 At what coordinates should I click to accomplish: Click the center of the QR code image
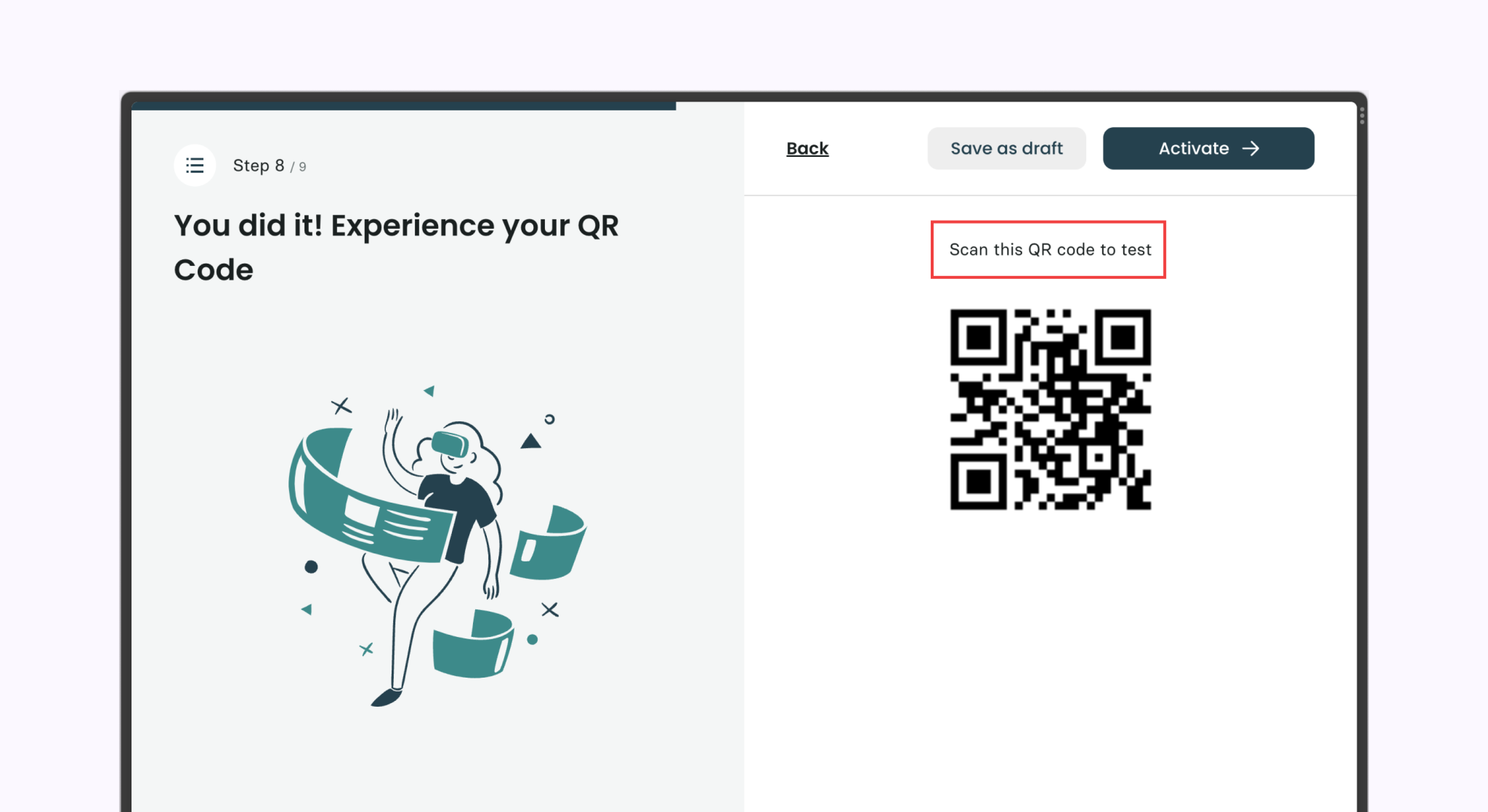[x=1051, y=410]
